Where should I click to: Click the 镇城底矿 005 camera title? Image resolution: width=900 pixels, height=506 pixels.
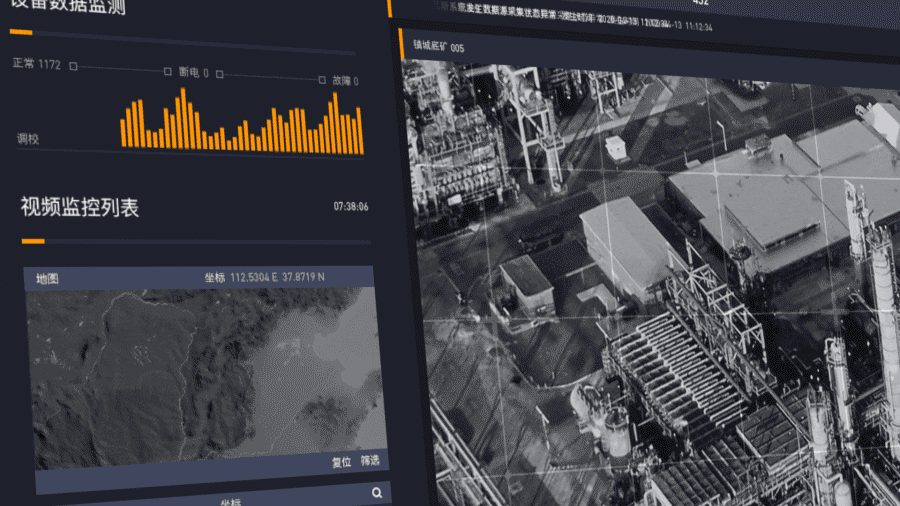(439, 46)
